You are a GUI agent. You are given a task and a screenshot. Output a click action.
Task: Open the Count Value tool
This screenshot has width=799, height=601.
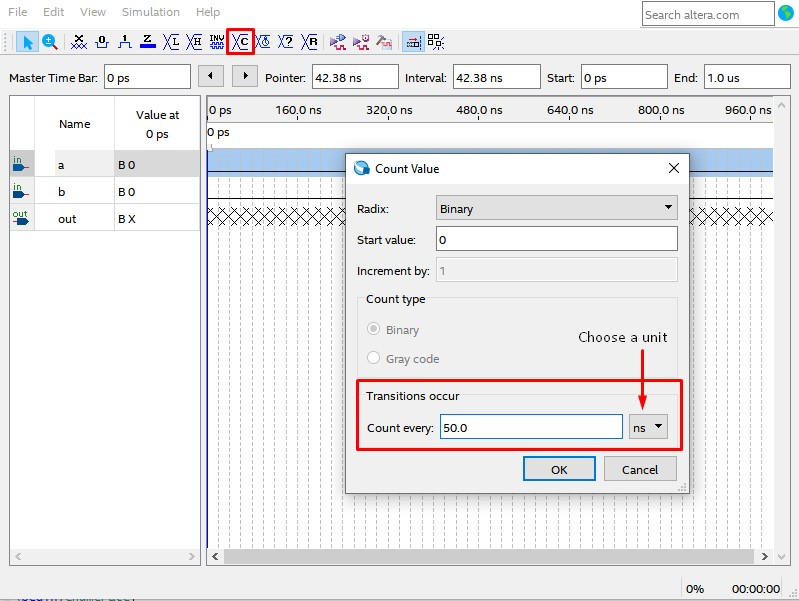tap(240, 42)
